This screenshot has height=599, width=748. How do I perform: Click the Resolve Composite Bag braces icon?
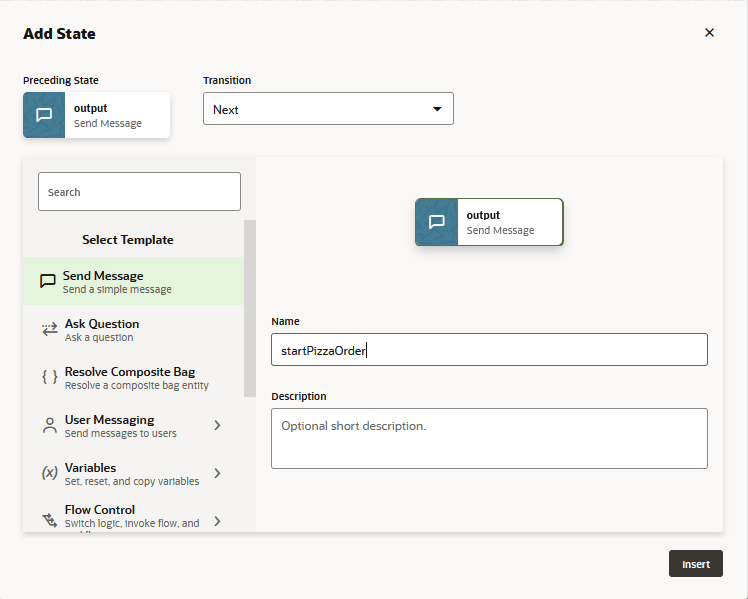tap(49, 377)
